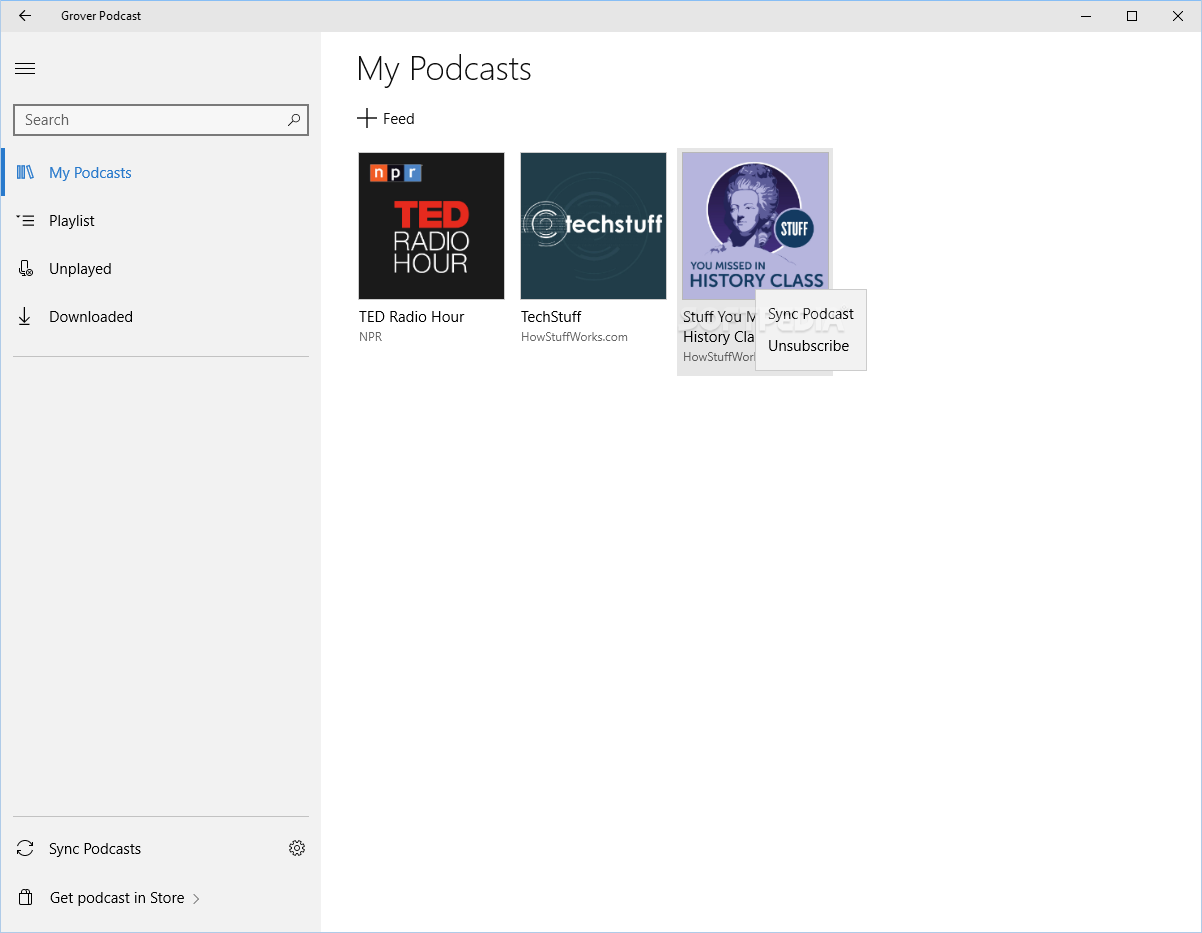
Task: Choose Unsubscribe in the context menu
Action: 808,346
